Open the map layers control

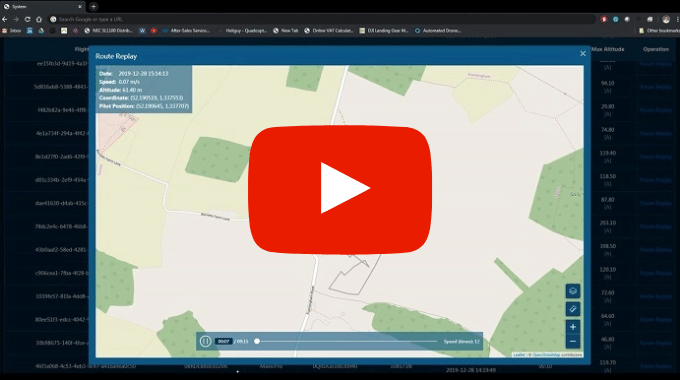(x=573, y=291)
